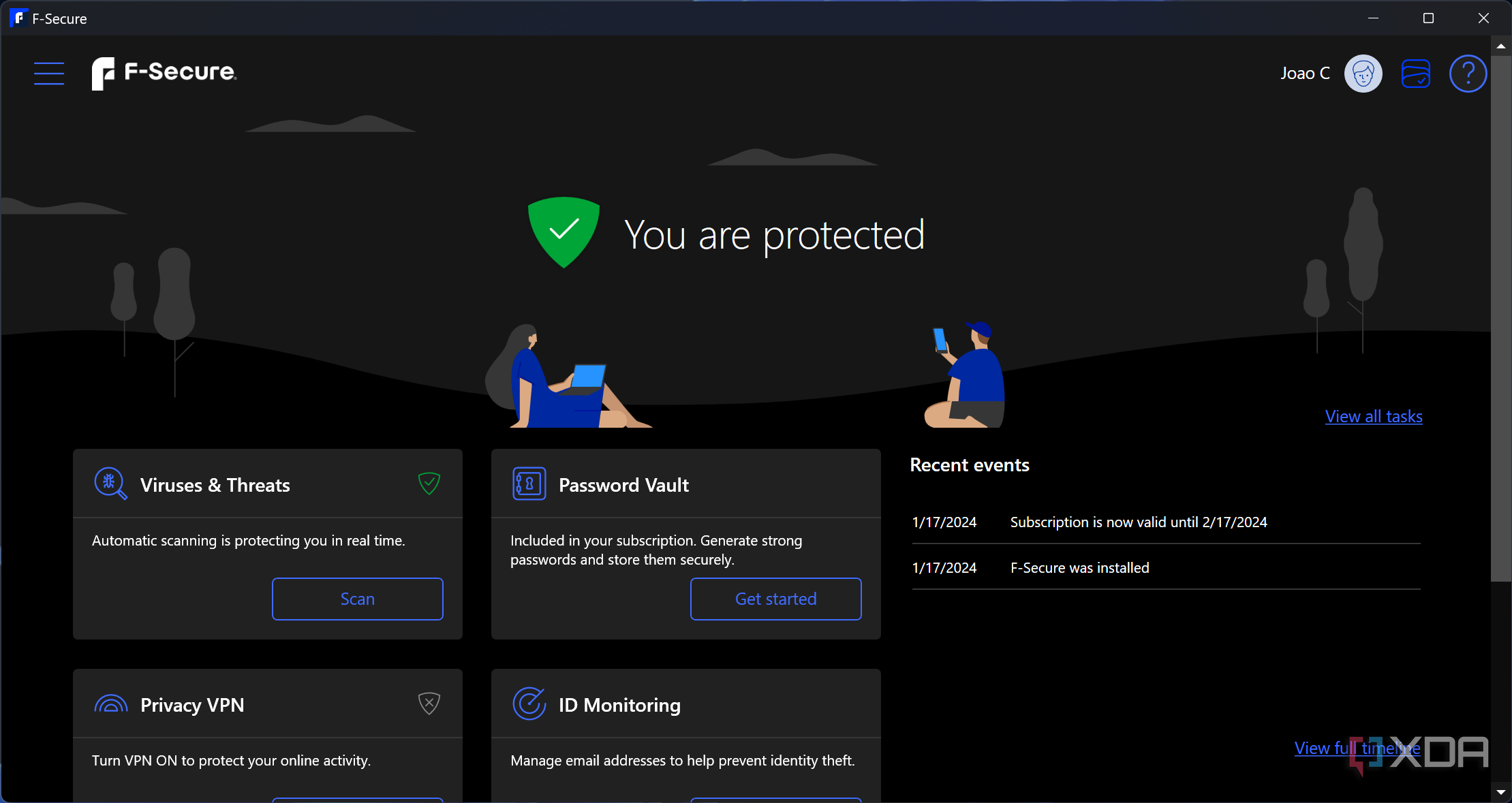The width and height of the screenshot is (1512, 803).
Task: Click Viruses & Threats magnifier icon
Action: [x=110, y=484]
